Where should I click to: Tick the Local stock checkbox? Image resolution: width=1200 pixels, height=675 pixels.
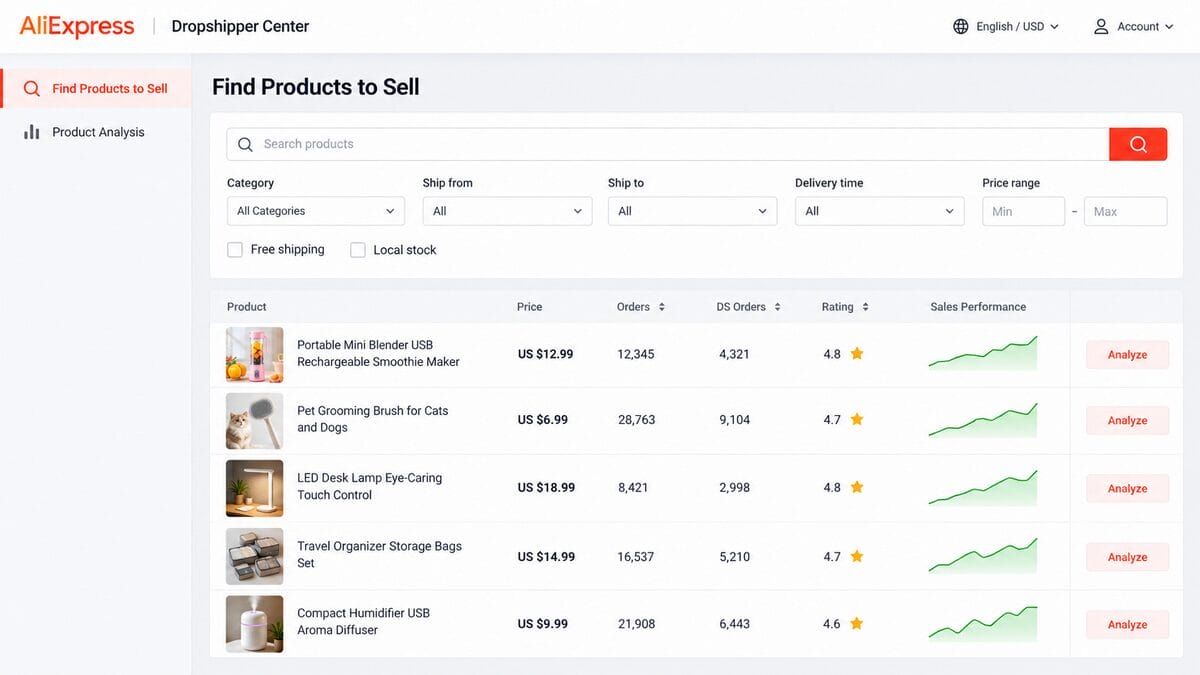point(358,250)
